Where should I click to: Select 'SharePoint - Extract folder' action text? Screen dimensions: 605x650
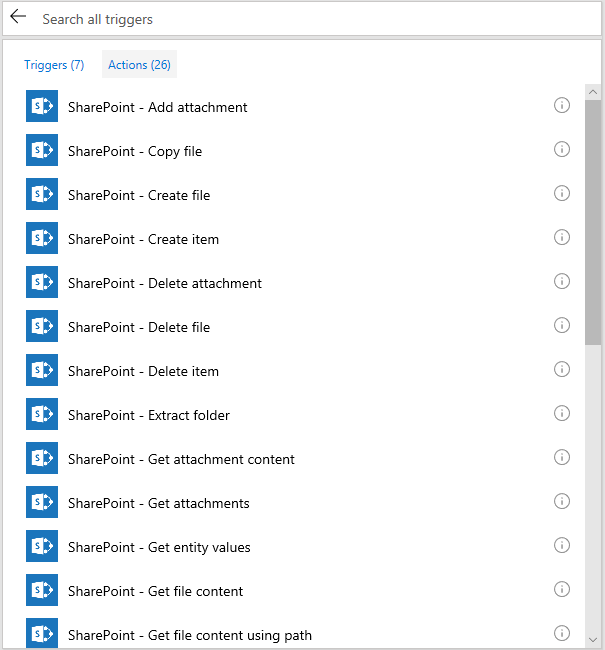pyautogui.click(x=149, y=415)
